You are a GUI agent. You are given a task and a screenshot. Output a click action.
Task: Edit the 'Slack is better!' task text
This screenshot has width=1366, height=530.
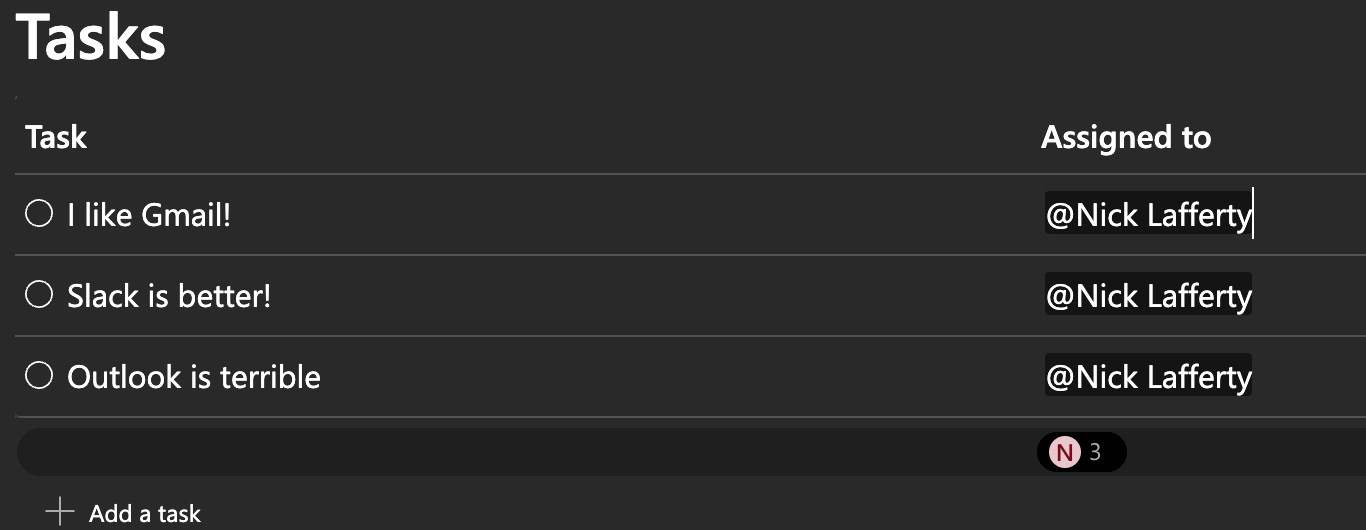click(169, 296)
